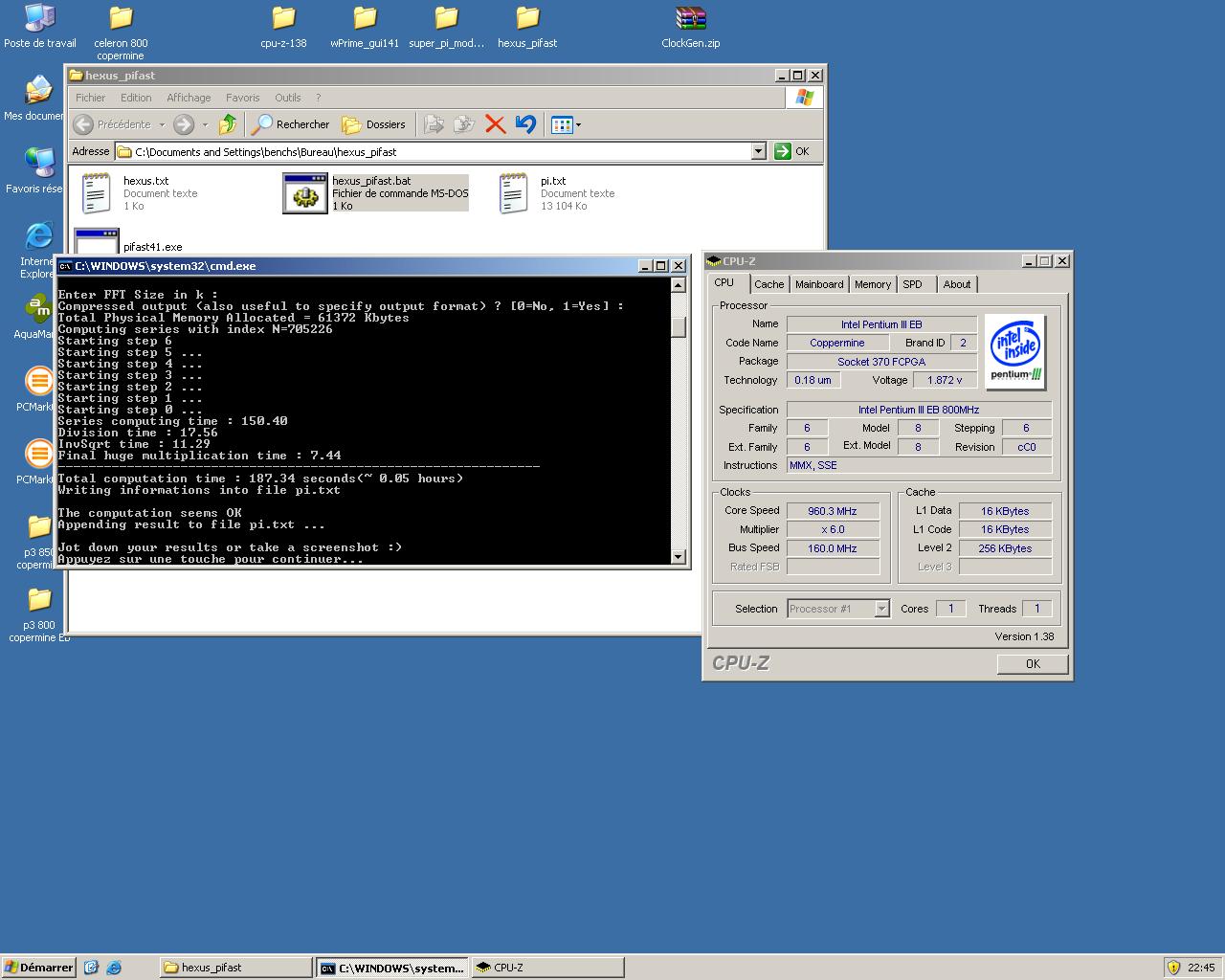
Task: Open the cpu-z-138 desktop folder
Action: point(283,19)
